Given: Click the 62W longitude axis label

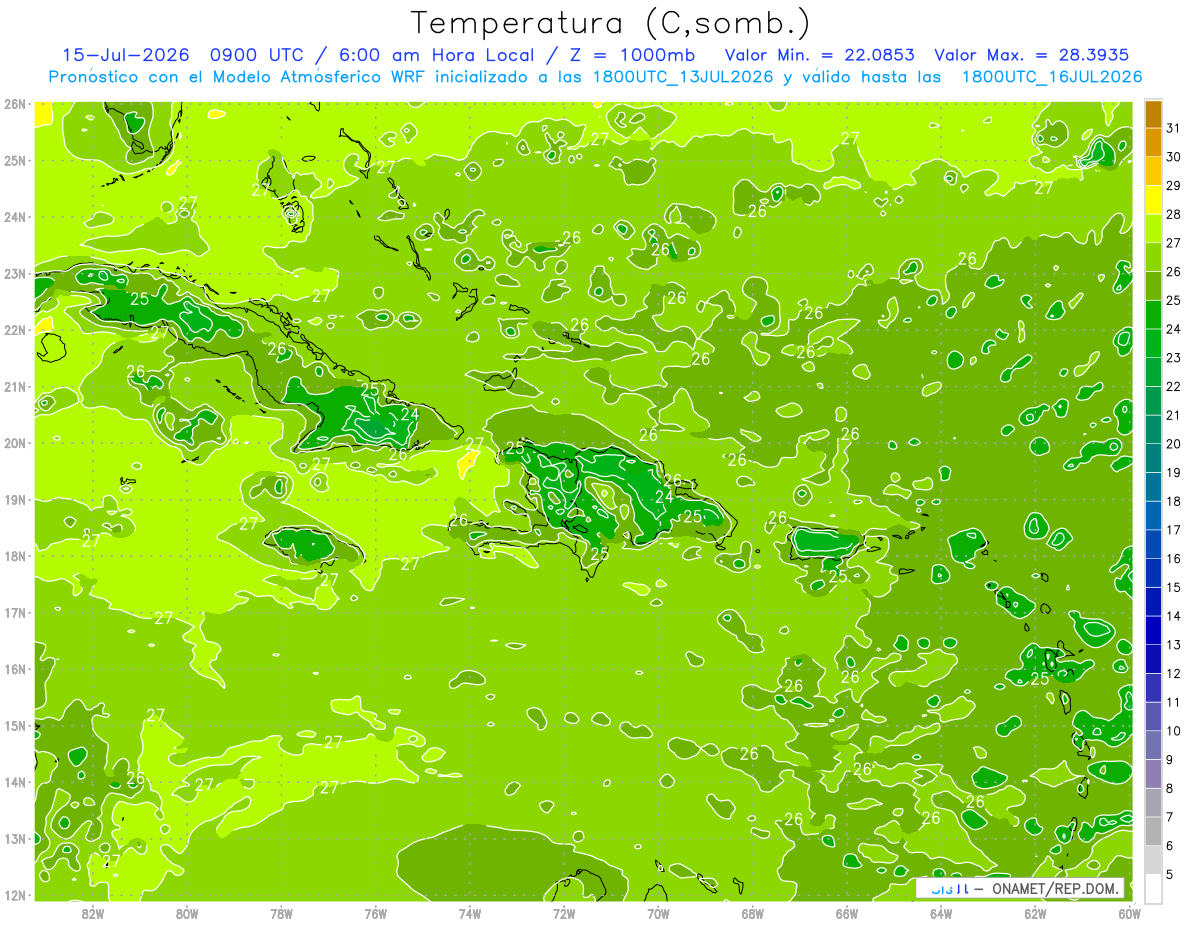Looking at the screenshot, I should tap(1035, 914).
